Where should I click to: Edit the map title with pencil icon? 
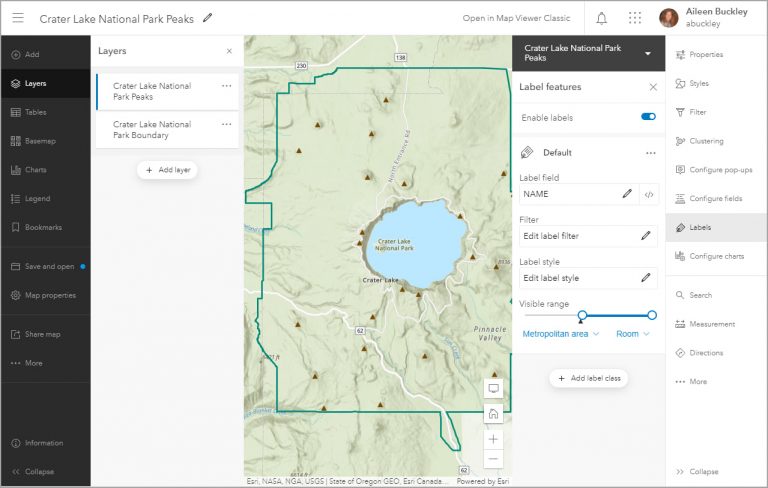[x=208, y=18]
